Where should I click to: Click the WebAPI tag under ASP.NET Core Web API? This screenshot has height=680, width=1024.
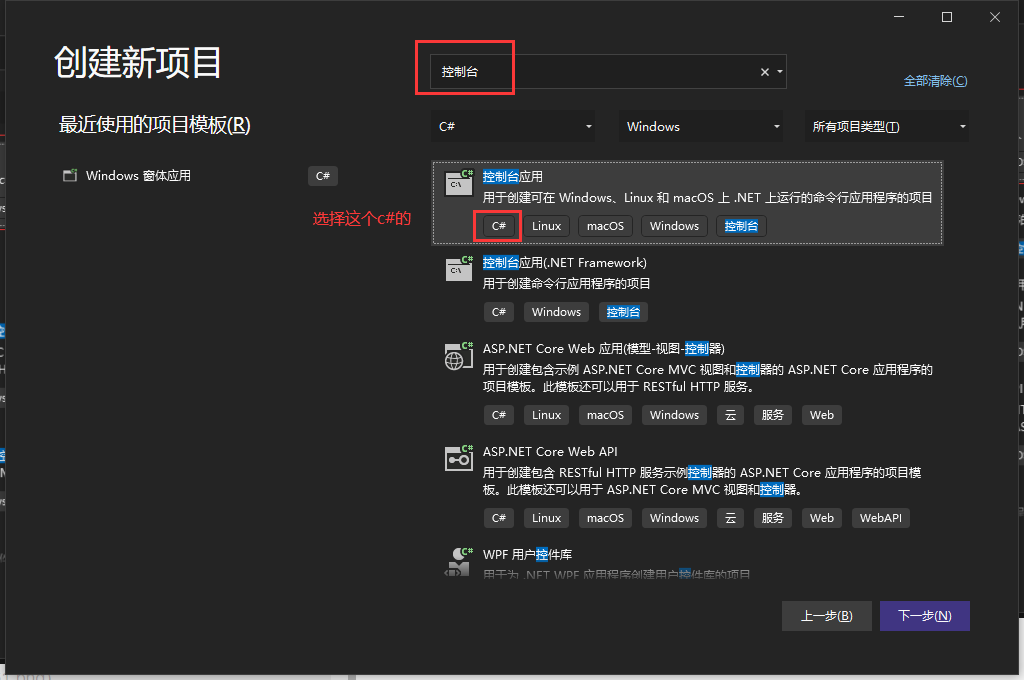pyautogui.click(x=880, y=518)
